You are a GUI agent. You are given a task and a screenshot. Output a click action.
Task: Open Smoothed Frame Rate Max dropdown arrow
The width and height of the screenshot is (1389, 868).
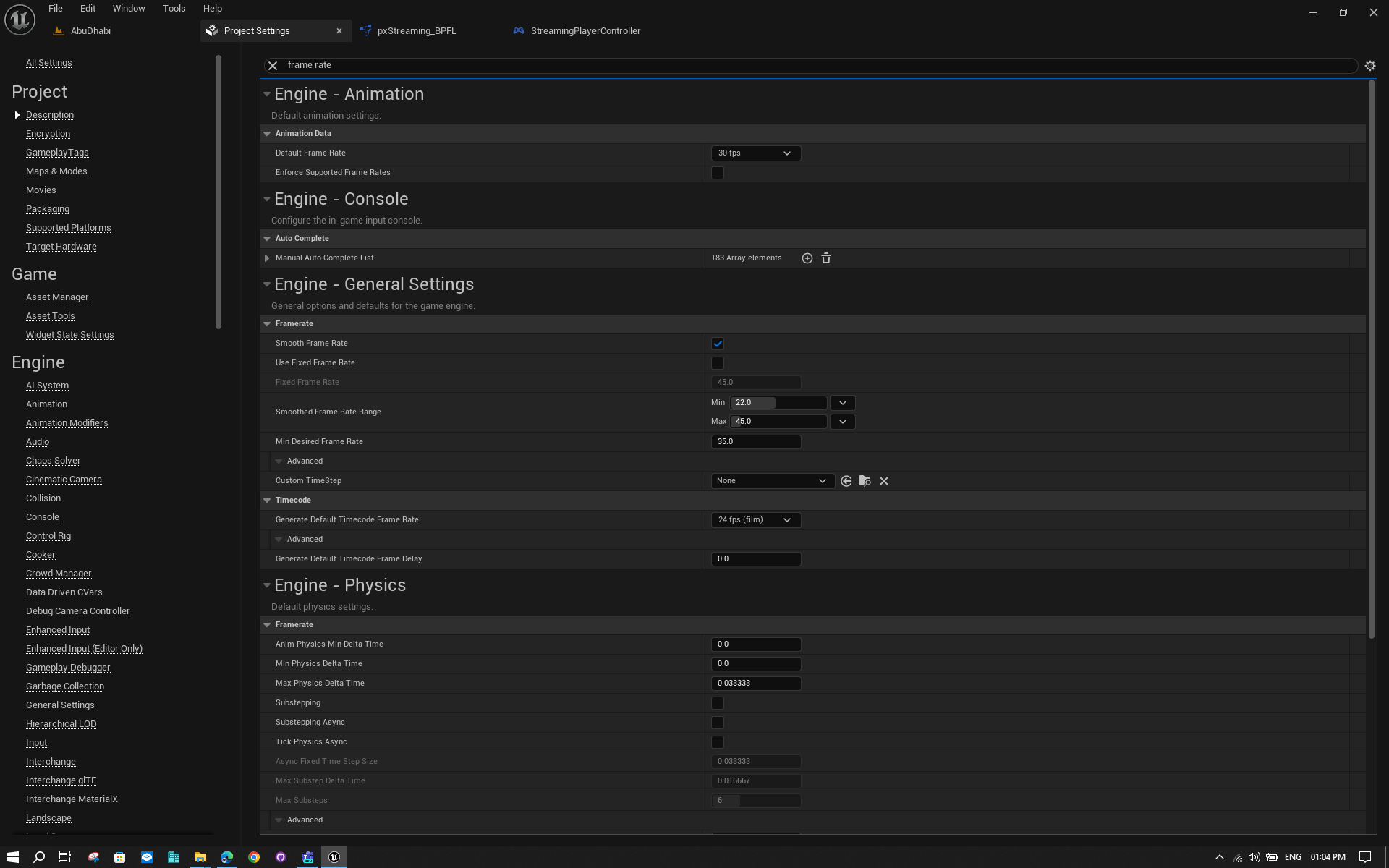pyautogui.click(x=843, y=422)
